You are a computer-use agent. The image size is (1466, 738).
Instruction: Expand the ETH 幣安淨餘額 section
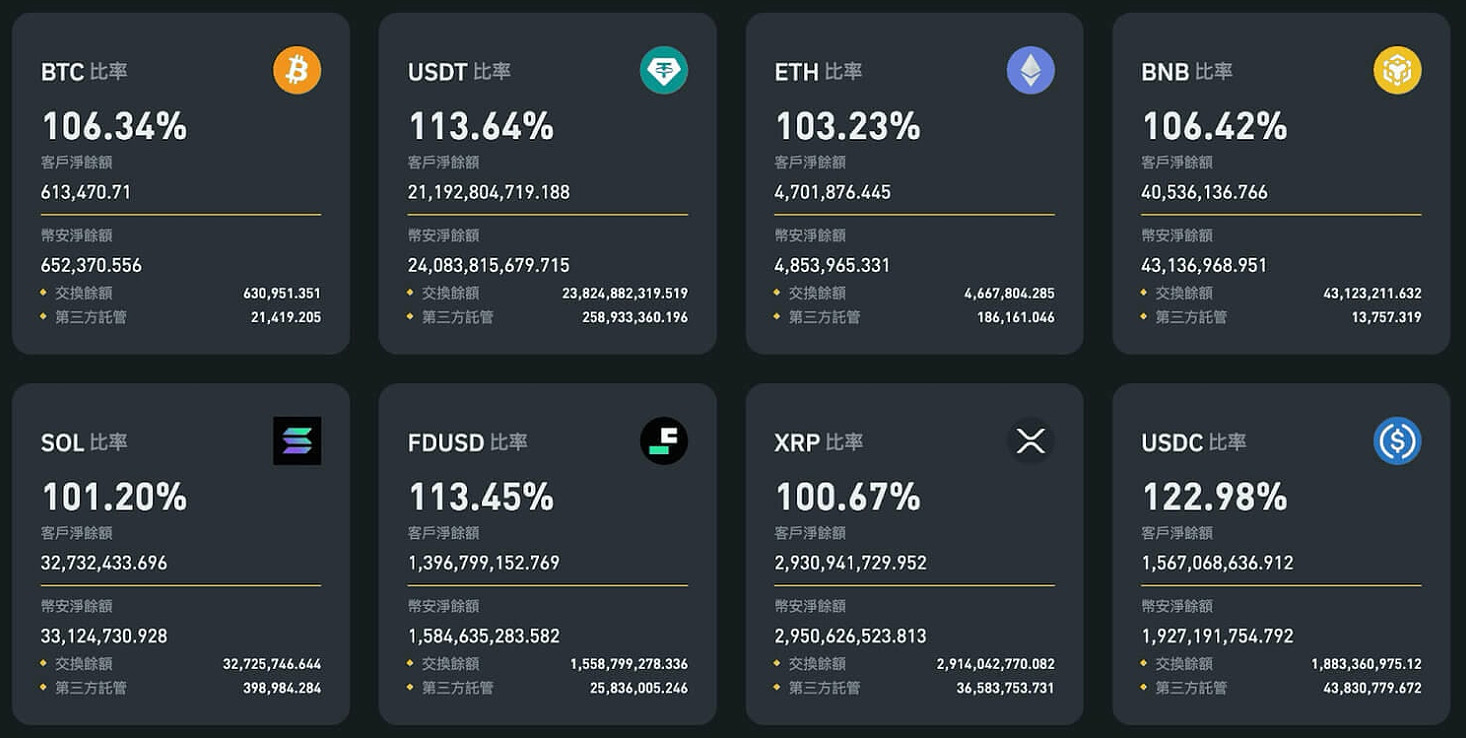click(804, 235)
